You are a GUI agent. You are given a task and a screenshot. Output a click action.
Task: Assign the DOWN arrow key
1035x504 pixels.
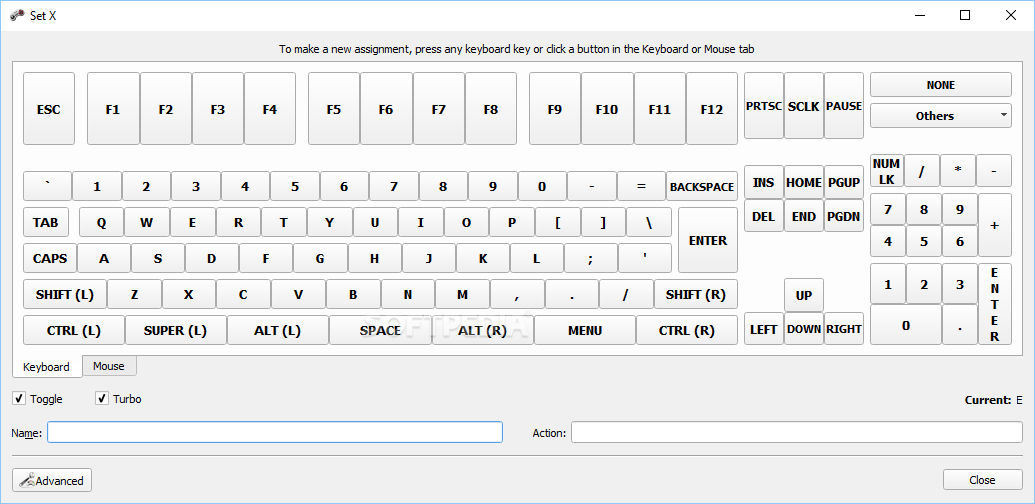(x=804, y=329)
